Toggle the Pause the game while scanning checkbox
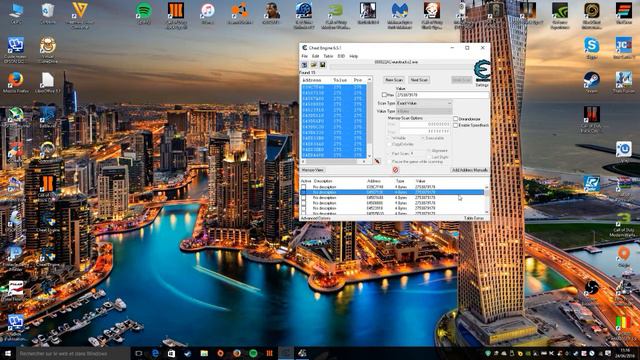The width and height of the screenshot is (640, 360). tap(389, 162)
